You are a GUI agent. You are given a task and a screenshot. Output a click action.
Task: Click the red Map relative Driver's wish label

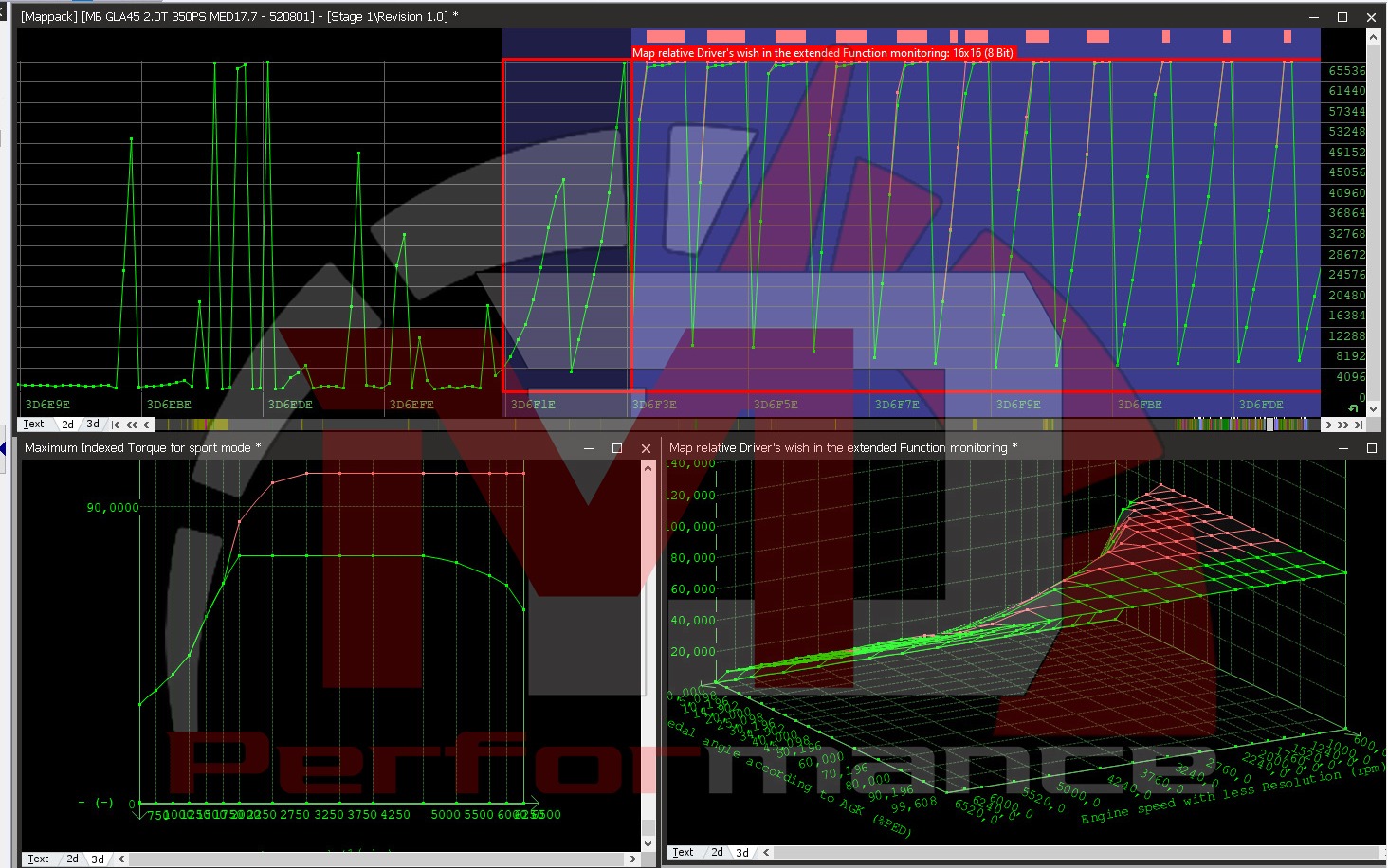tap(823, 53)
